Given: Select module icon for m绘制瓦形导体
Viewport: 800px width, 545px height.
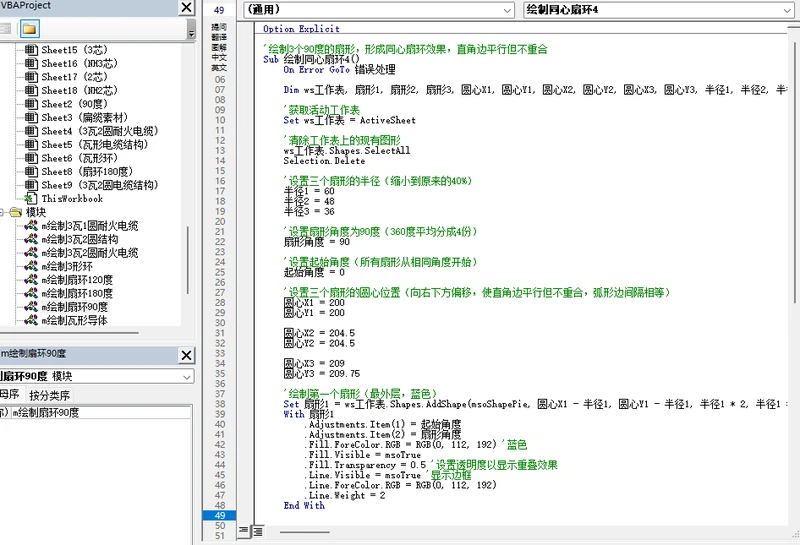Looking at the screenshot, I should tap(31, 320).
